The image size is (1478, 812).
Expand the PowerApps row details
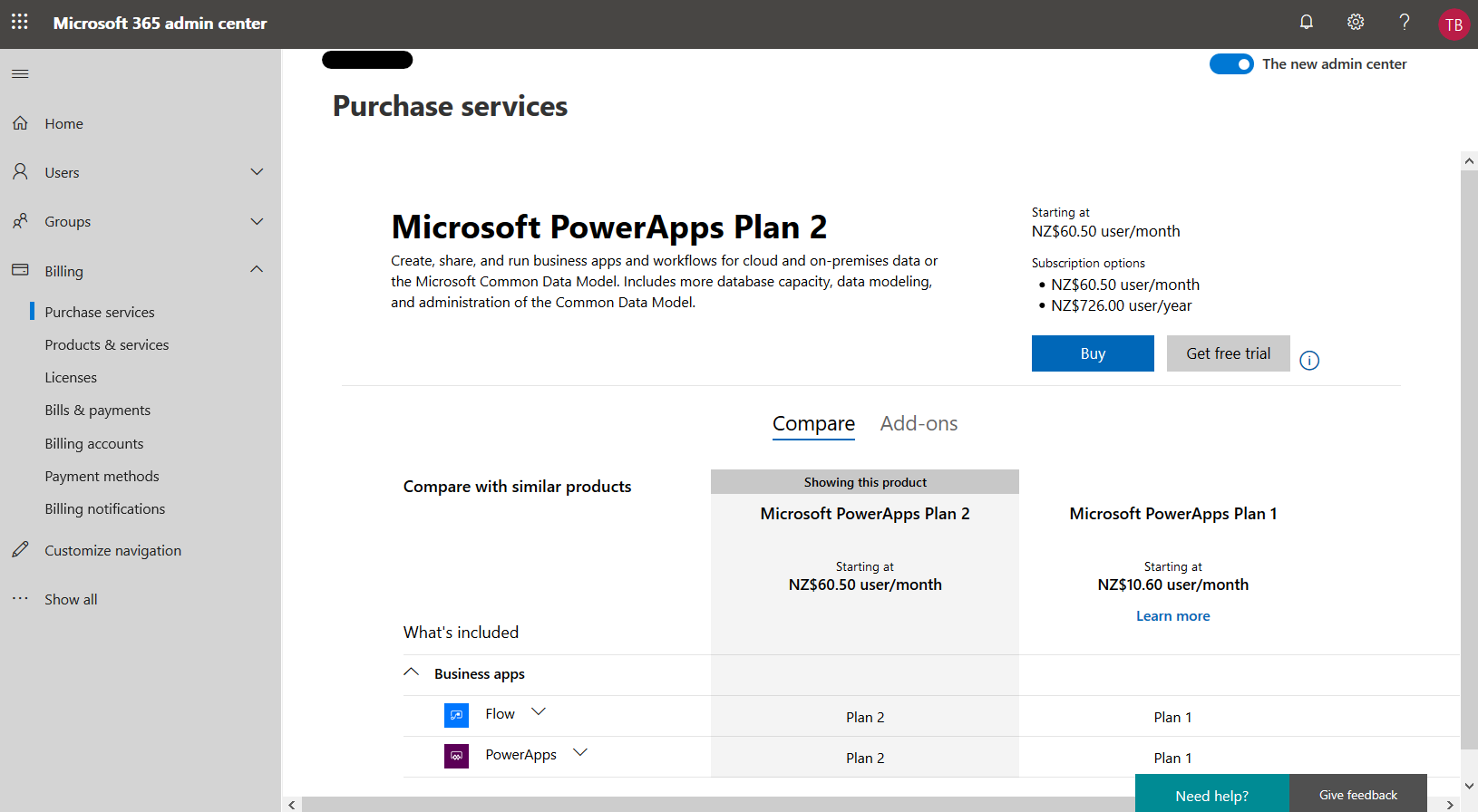point(580,752)
